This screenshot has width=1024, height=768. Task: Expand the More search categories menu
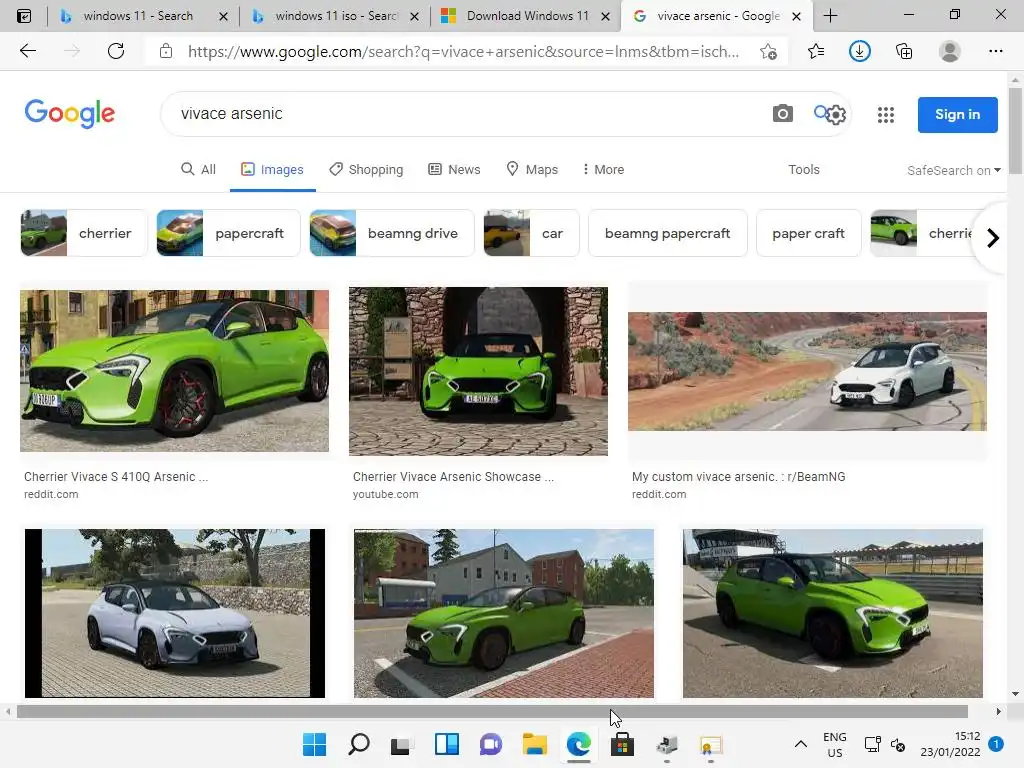click(603, 170)
